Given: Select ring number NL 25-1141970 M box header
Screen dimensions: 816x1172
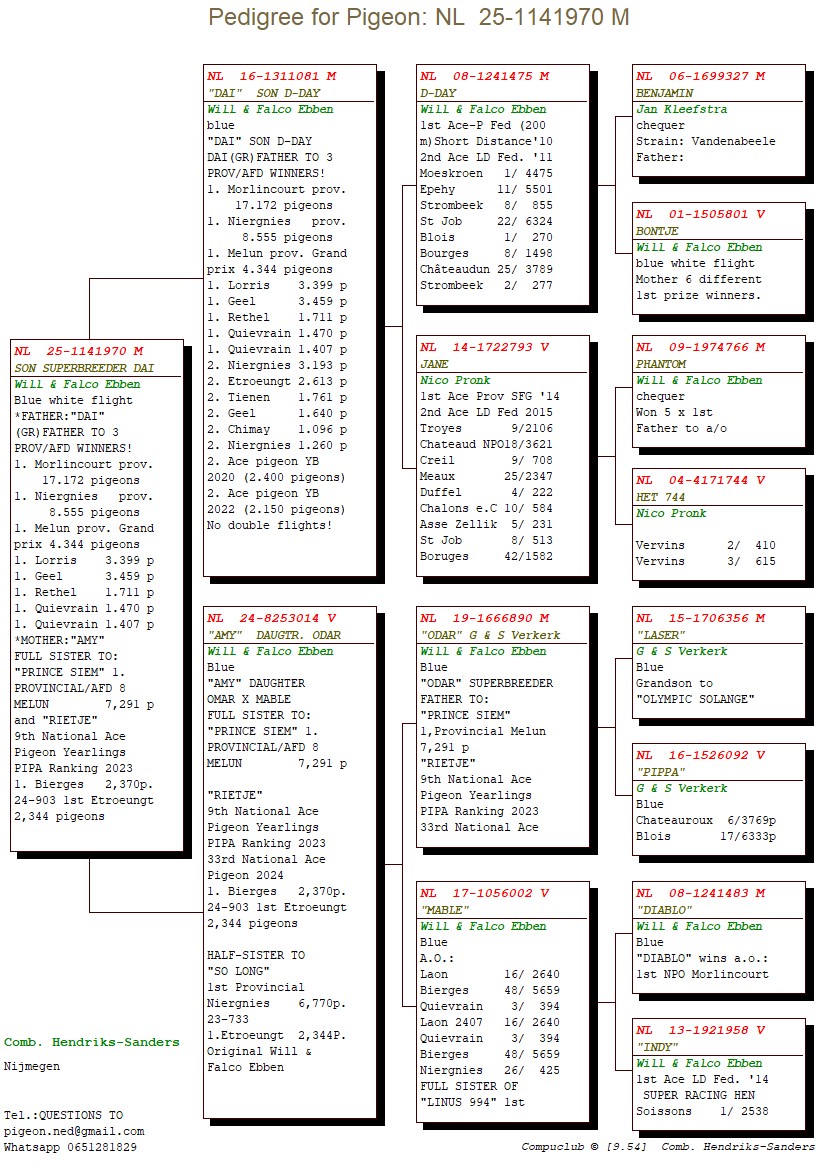Looking at the screenshot, I should coord(78,351).
